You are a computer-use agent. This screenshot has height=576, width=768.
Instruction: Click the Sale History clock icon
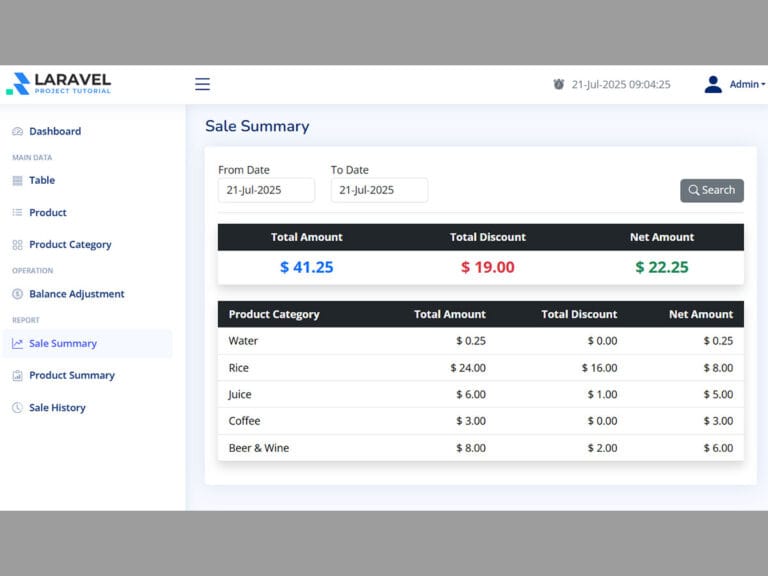[17, 408]
